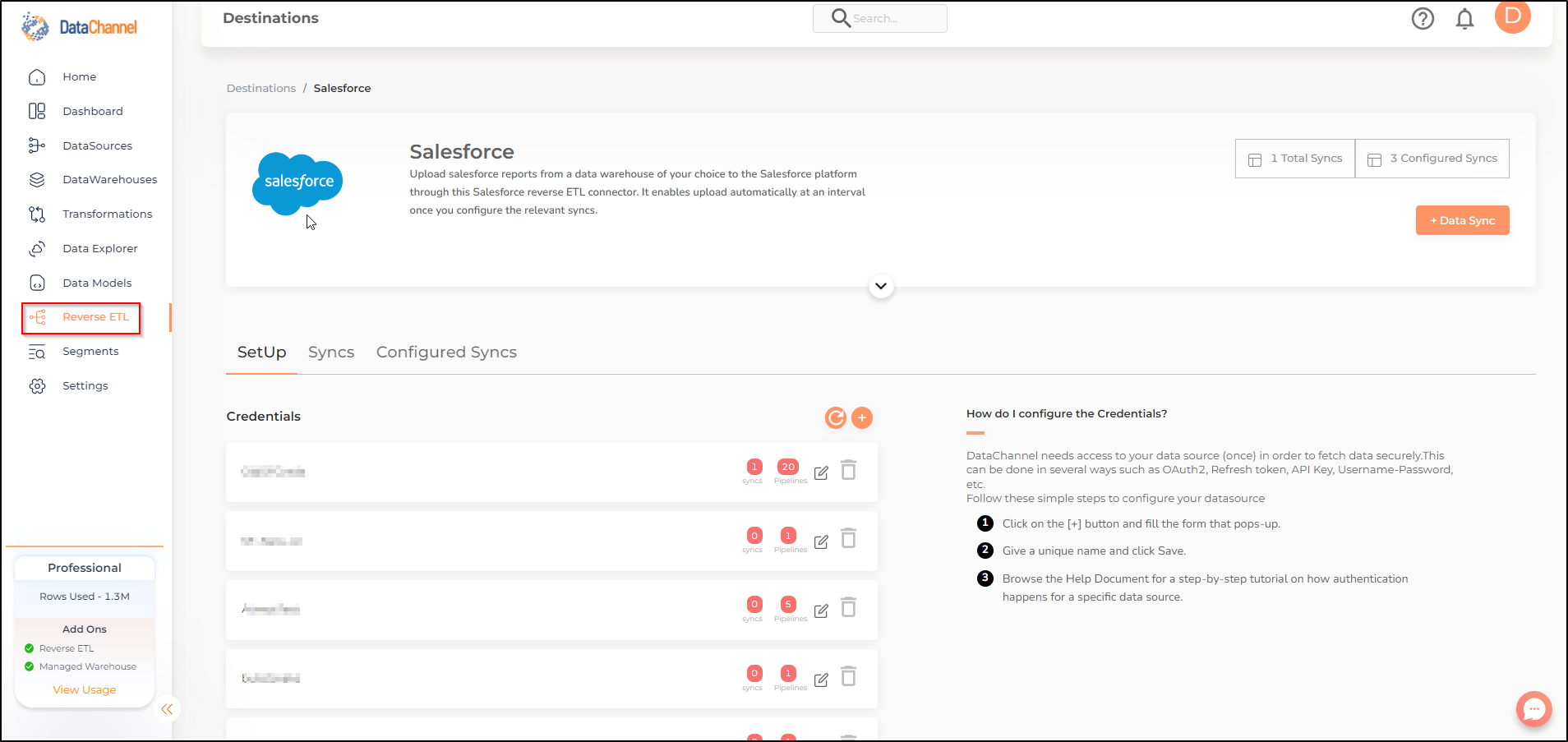The height and width of the screenshot is (742, 1568).
Task: Click the Data Explorer icon
Action: 37,249
